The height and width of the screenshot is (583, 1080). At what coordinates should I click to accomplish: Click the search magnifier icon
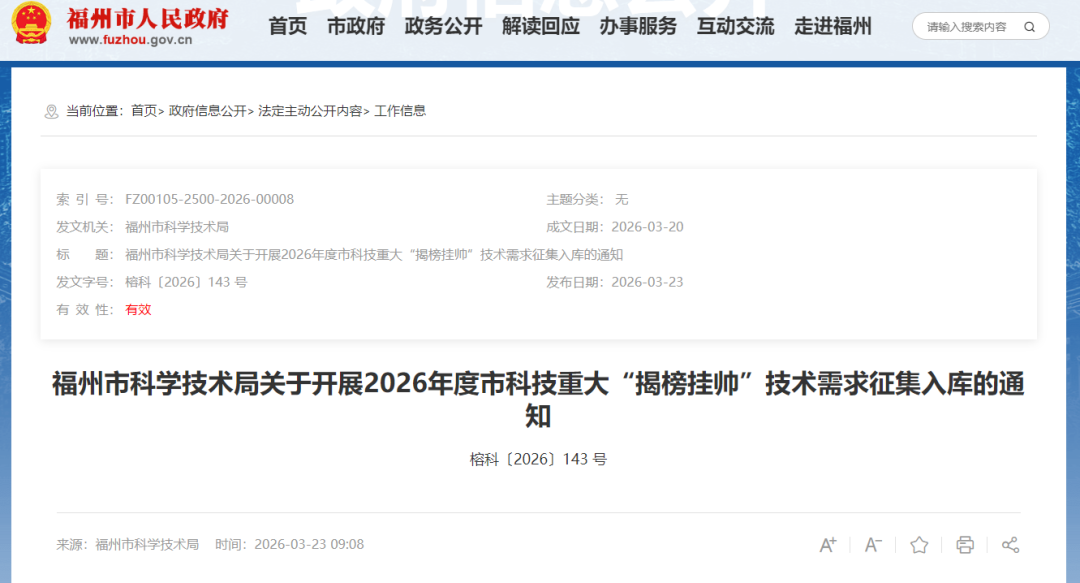click(x=1029, y=27)
